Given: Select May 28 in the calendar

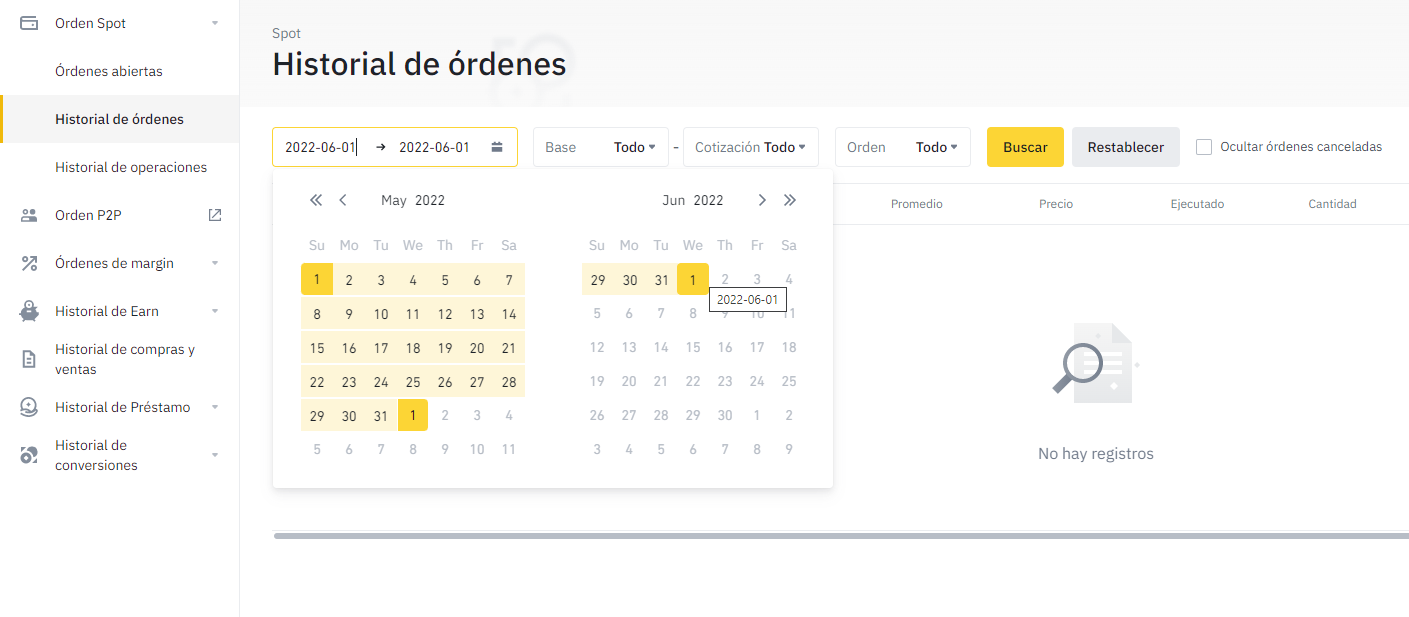Looking at the screenshot, I should [509, 382].
